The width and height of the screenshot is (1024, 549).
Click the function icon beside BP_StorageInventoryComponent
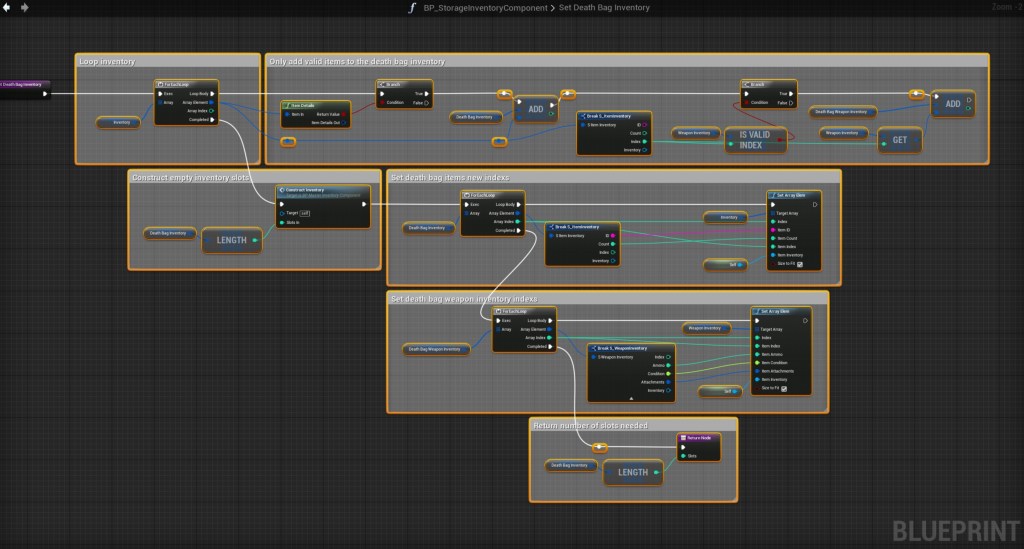[412, 8]
